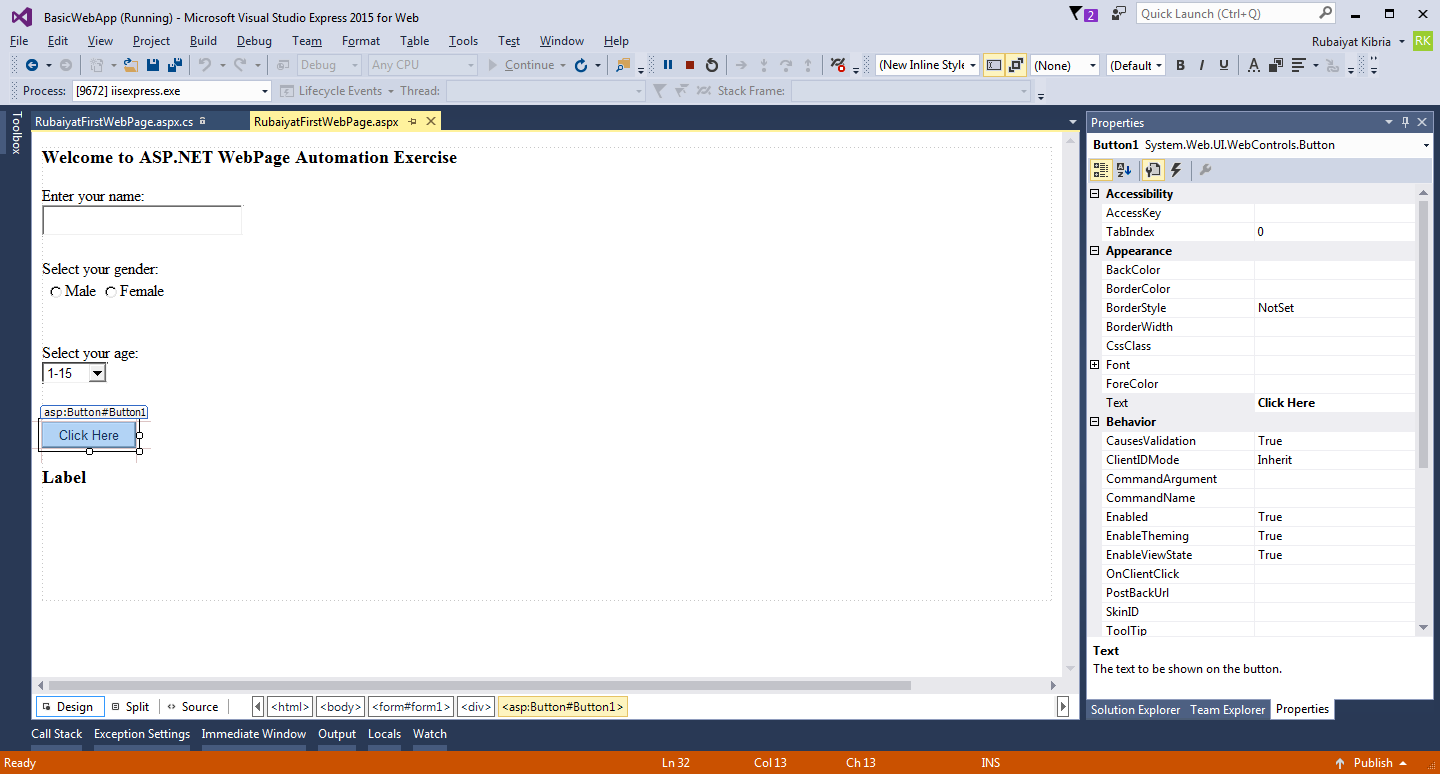1440x774 pixels.
Task: Pause the debugger with Break All
Action: (x=668, y=65)
